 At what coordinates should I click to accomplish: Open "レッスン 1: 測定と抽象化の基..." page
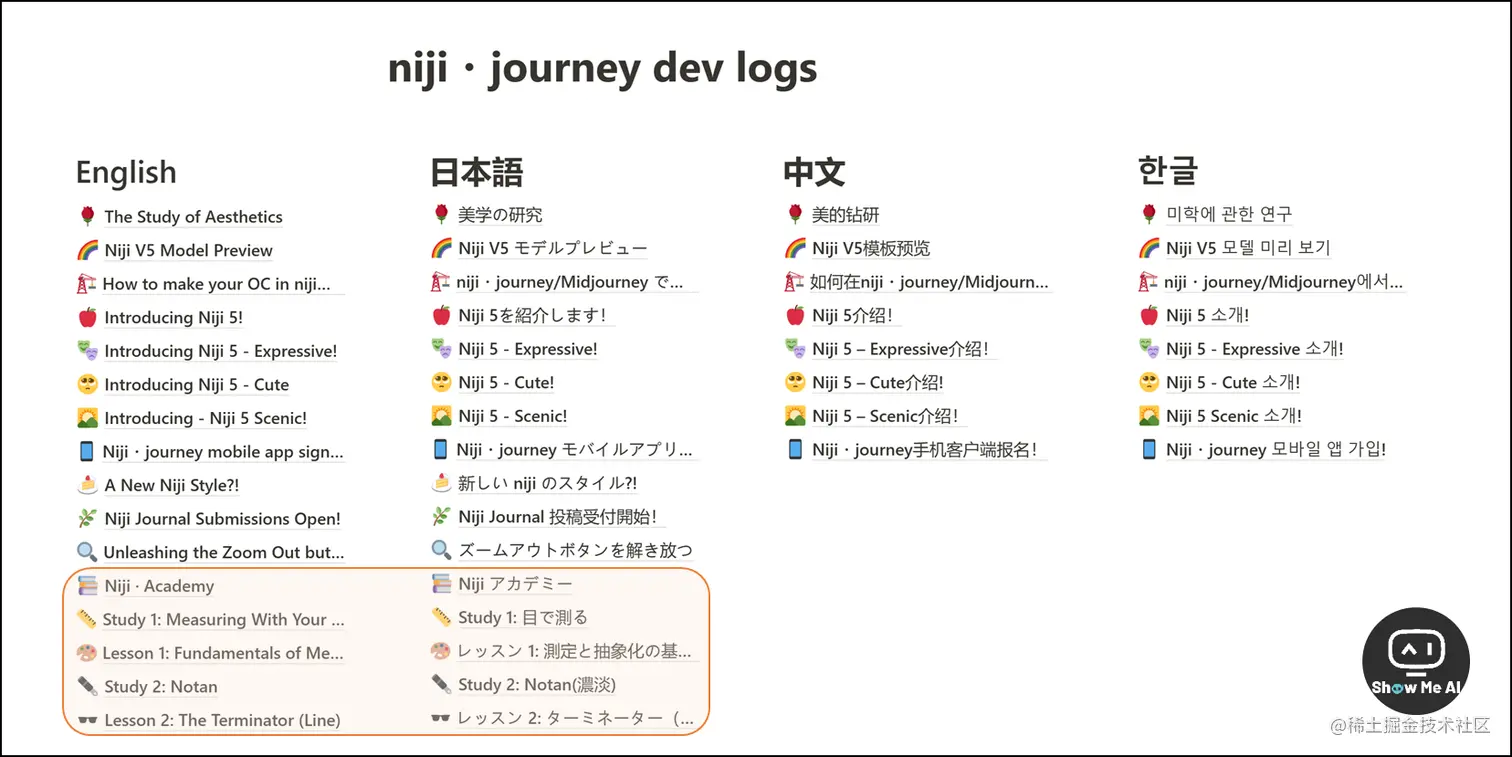pyautogui.click(x=574, y=650)
